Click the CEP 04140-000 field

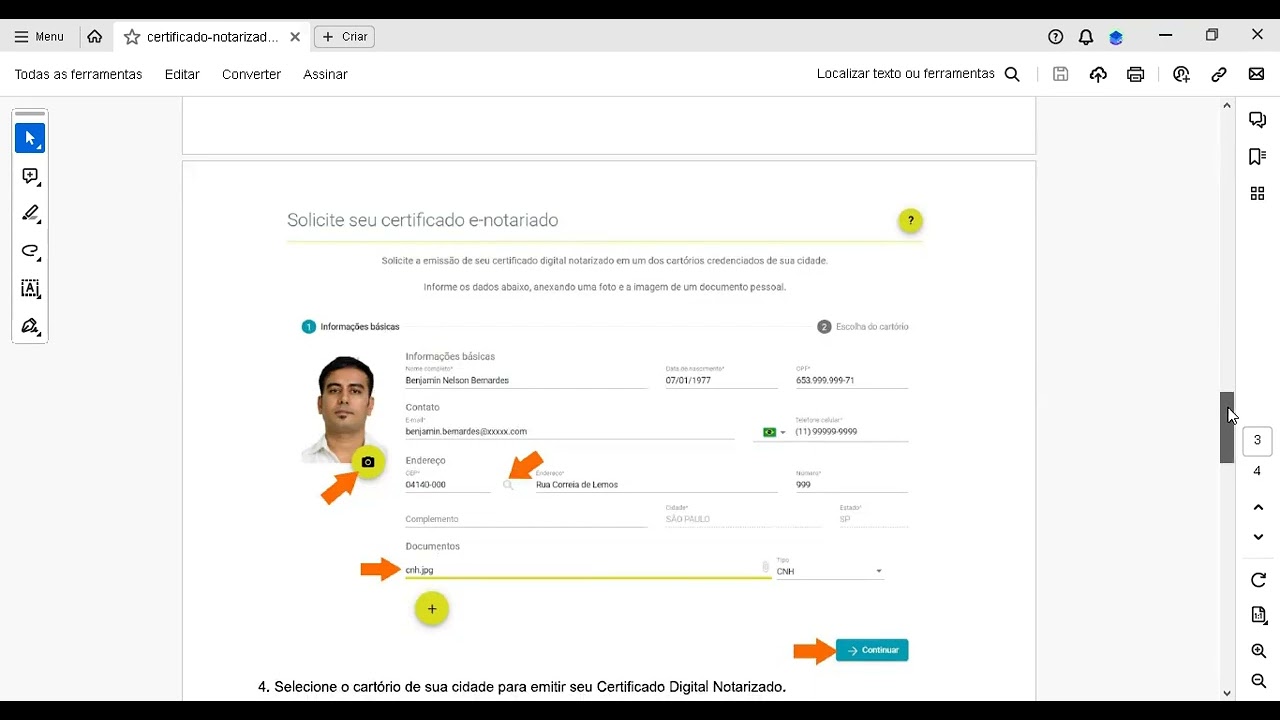click(x=447, y=484)
